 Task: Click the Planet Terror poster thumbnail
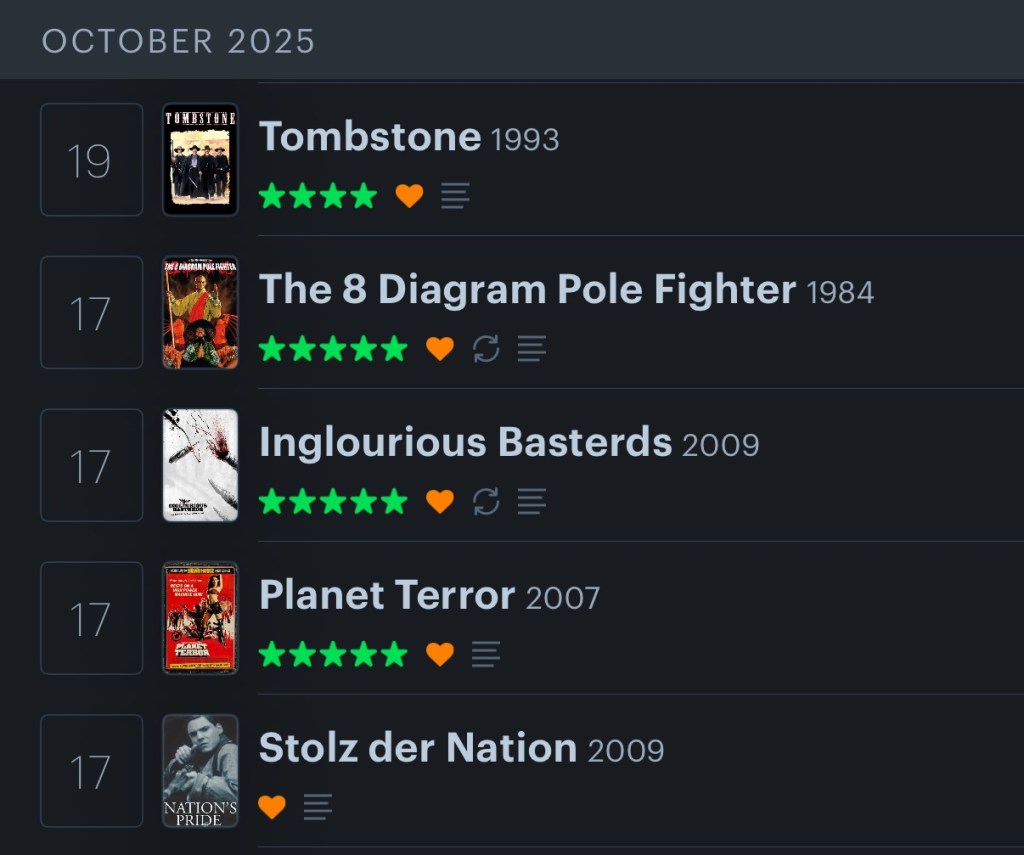pyautogui.click(x=201, y=618)
